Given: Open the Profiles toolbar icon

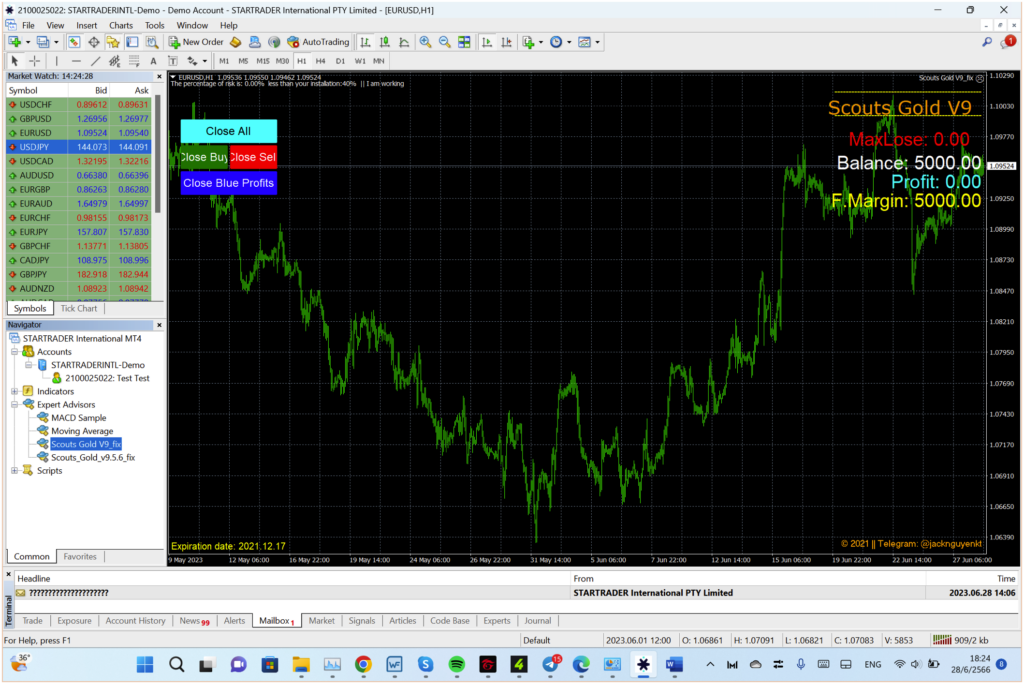Looking at the screenshot, I should (x=43, y=42).
